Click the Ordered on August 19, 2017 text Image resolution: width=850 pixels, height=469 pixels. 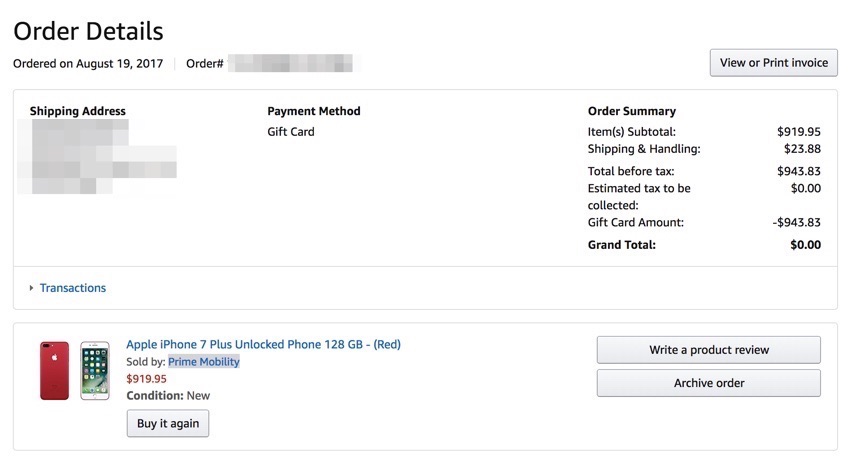coord(88,63)
